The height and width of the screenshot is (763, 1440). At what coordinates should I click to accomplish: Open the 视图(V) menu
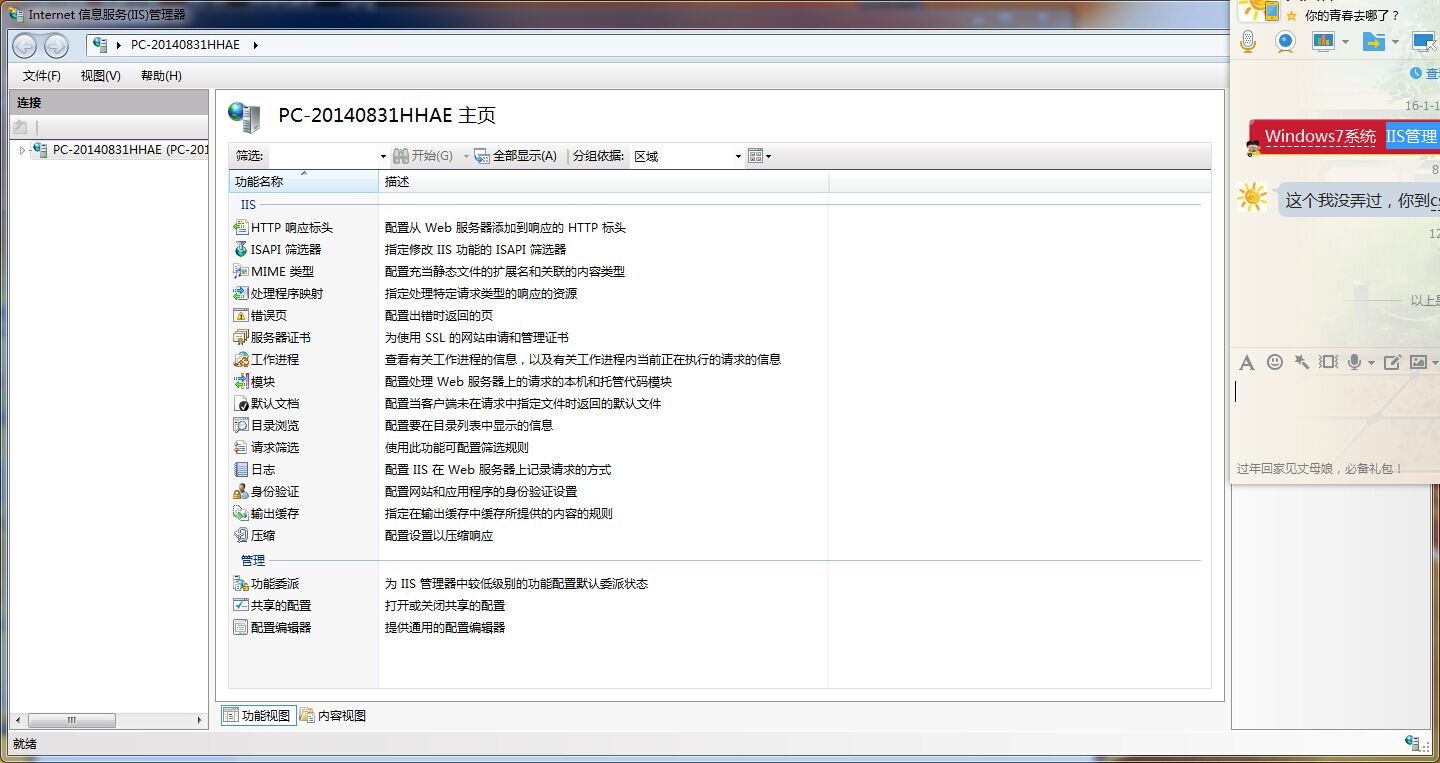[x=101, y=76]
